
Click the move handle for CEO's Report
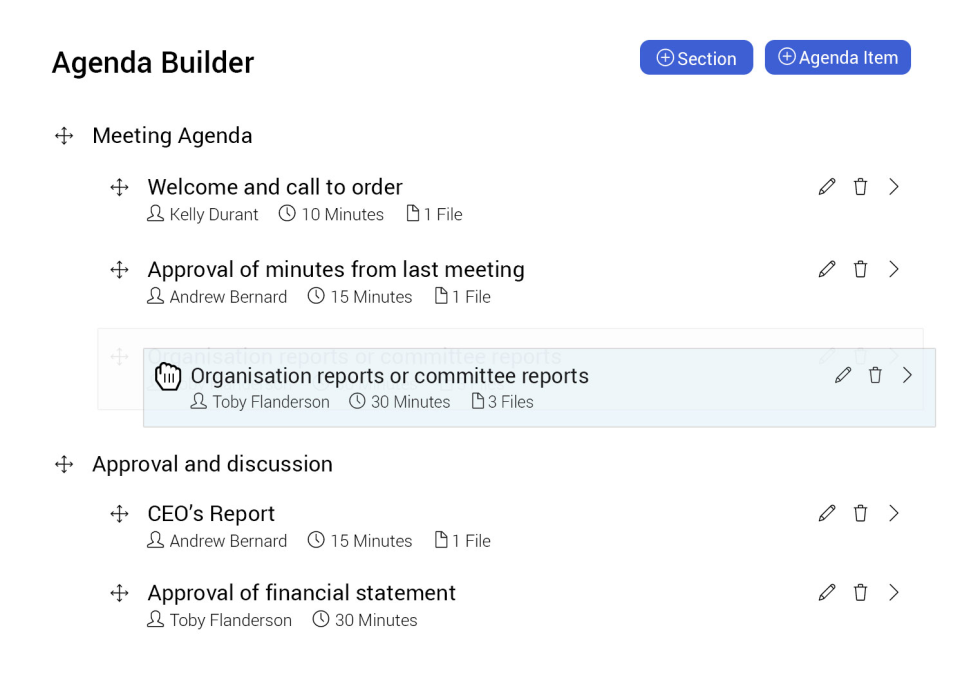pos(119,513)
